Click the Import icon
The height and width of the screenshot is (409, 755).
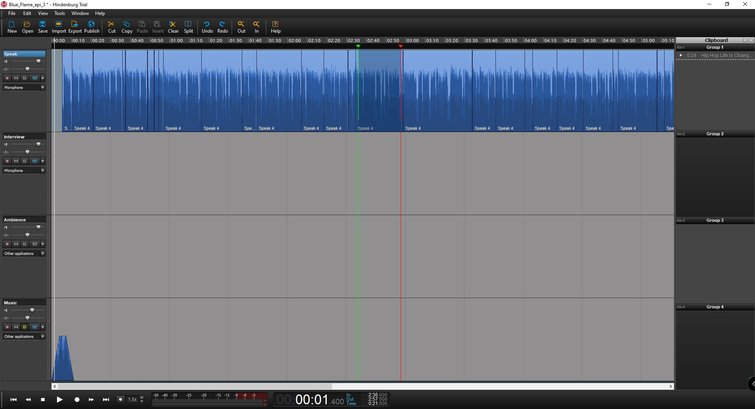[x=59, y=25]
